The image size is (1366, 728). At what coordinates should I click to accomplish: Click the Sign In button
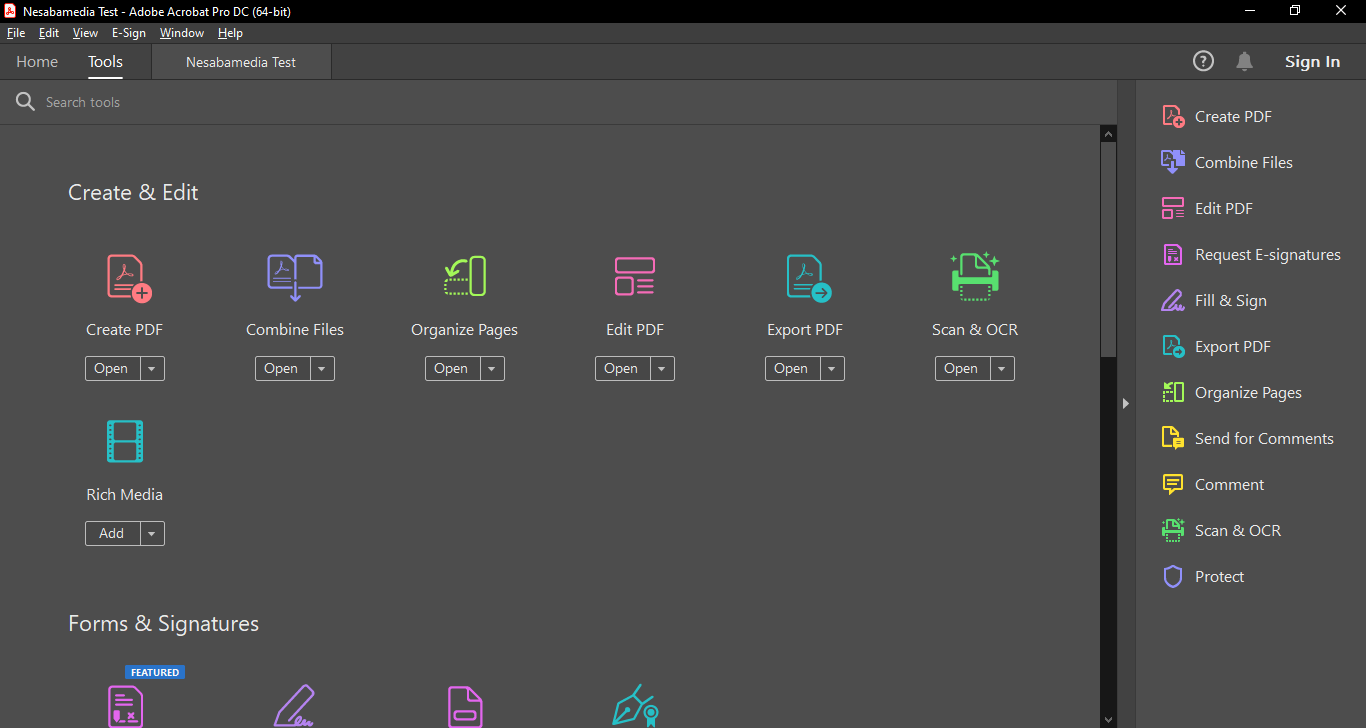click(x=1312, y=62)
